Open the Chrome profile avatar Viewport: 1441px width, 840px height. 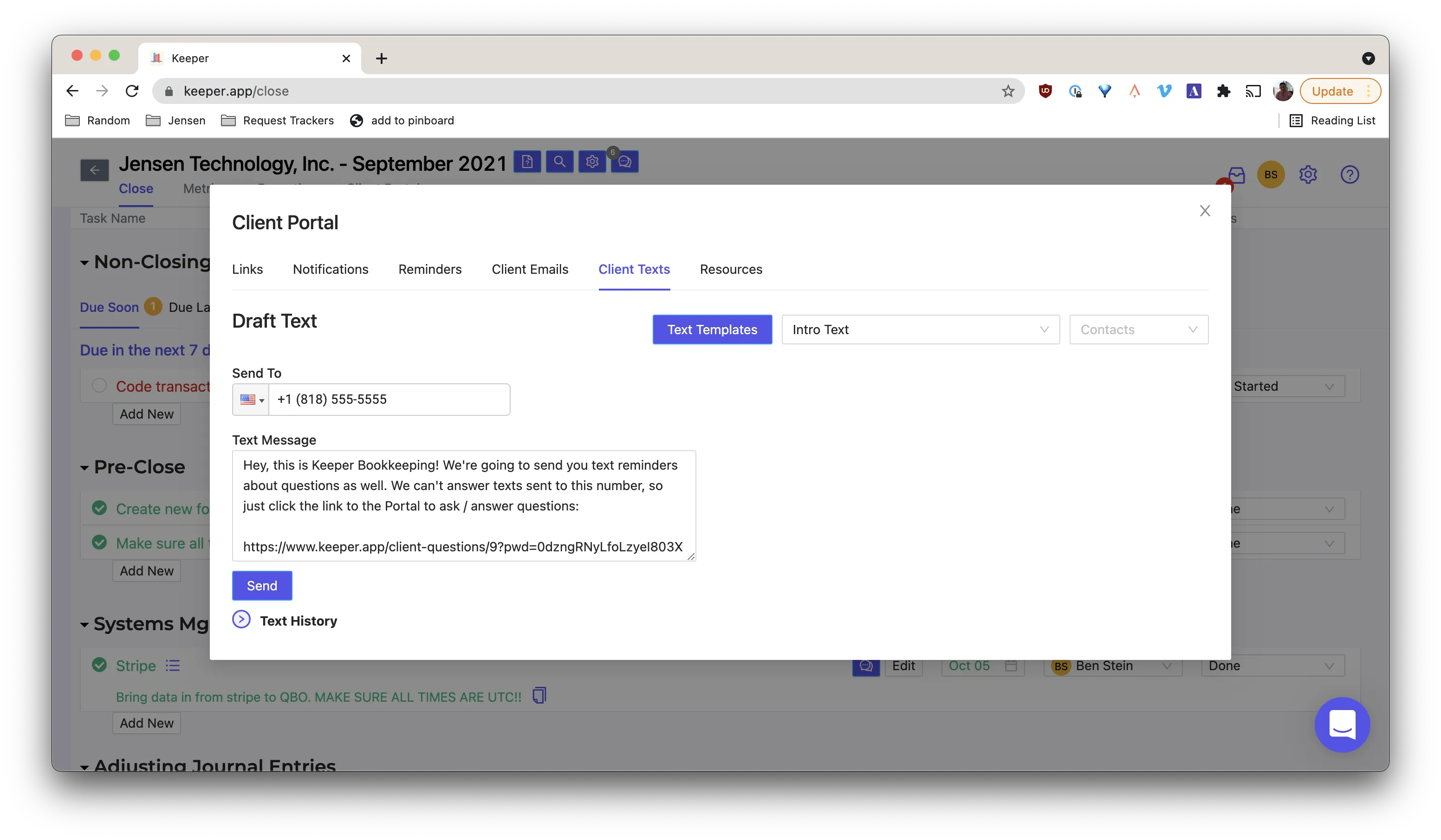1283,91
